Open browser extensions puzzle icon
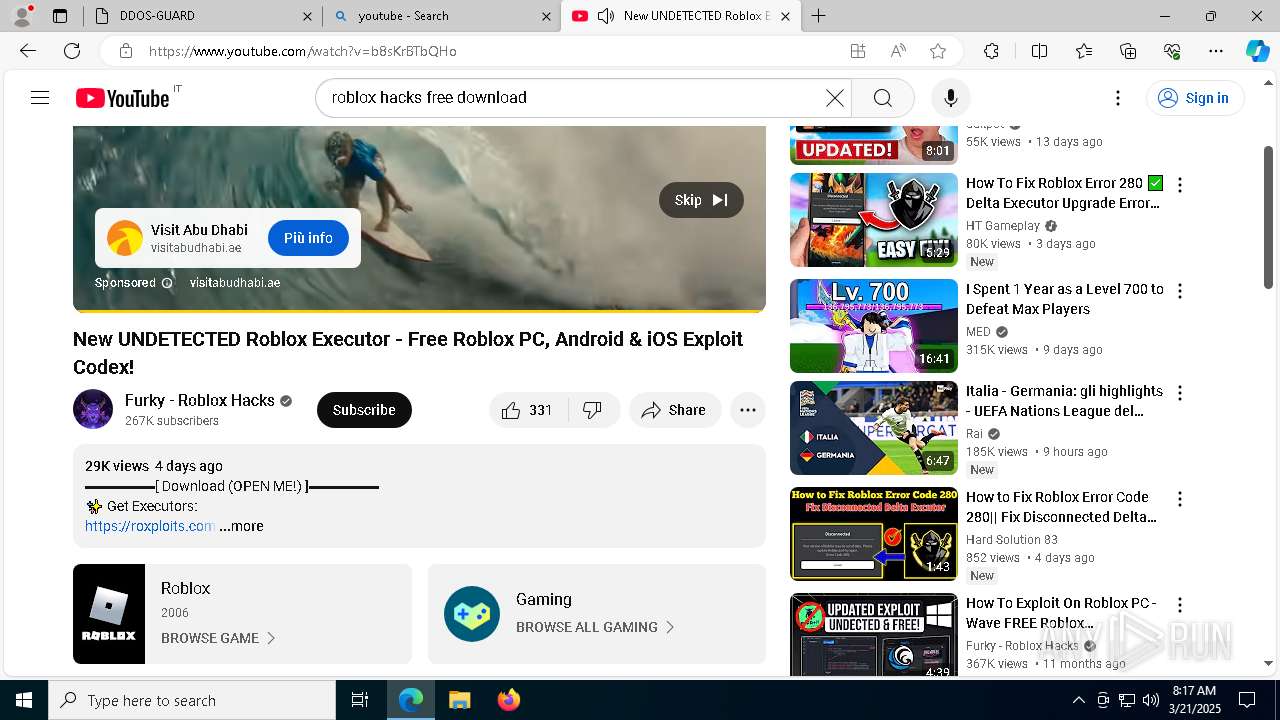The width and height of the screenshot is (1280, 720). (991, 51)
